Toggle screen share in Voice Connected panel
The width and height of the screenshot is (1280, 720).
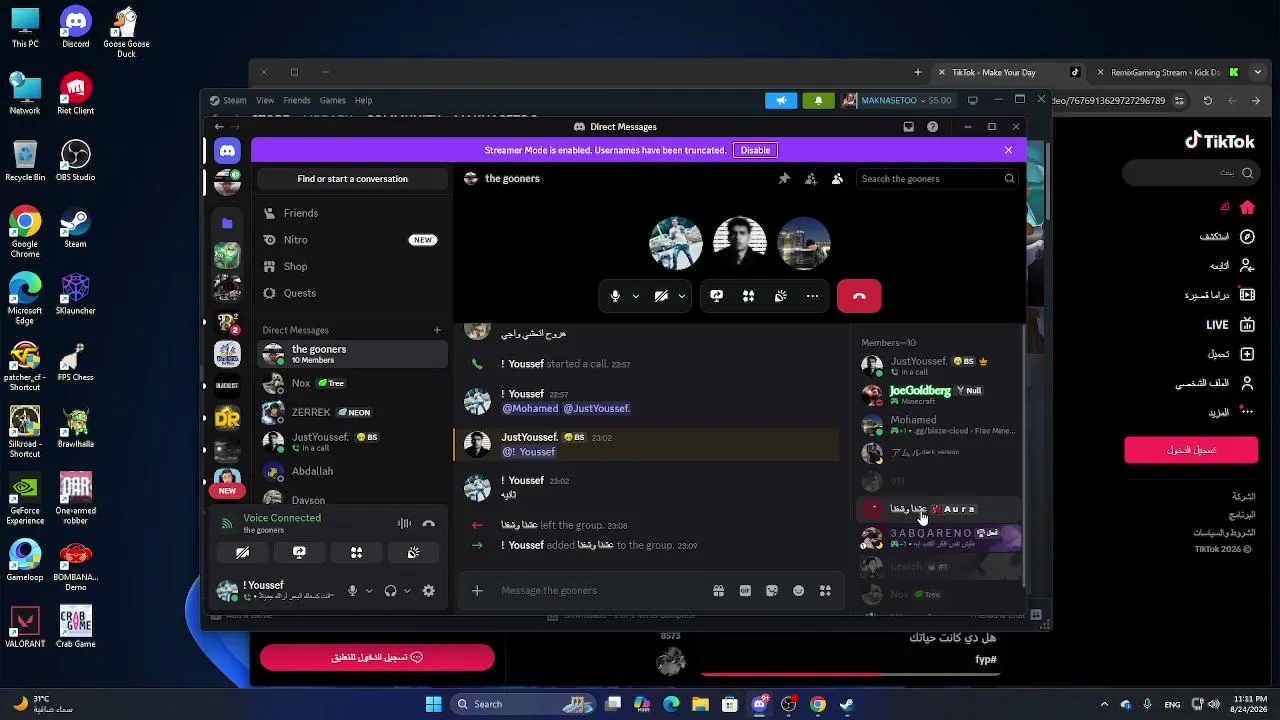(299, 552)
